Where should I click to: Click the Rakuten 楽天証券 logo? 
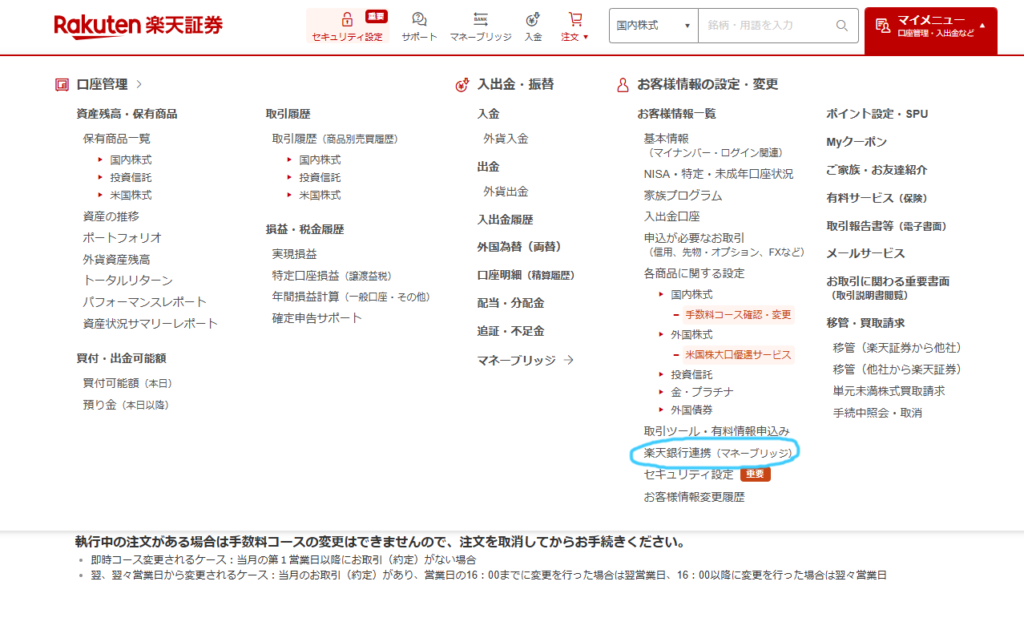(138, 25)
